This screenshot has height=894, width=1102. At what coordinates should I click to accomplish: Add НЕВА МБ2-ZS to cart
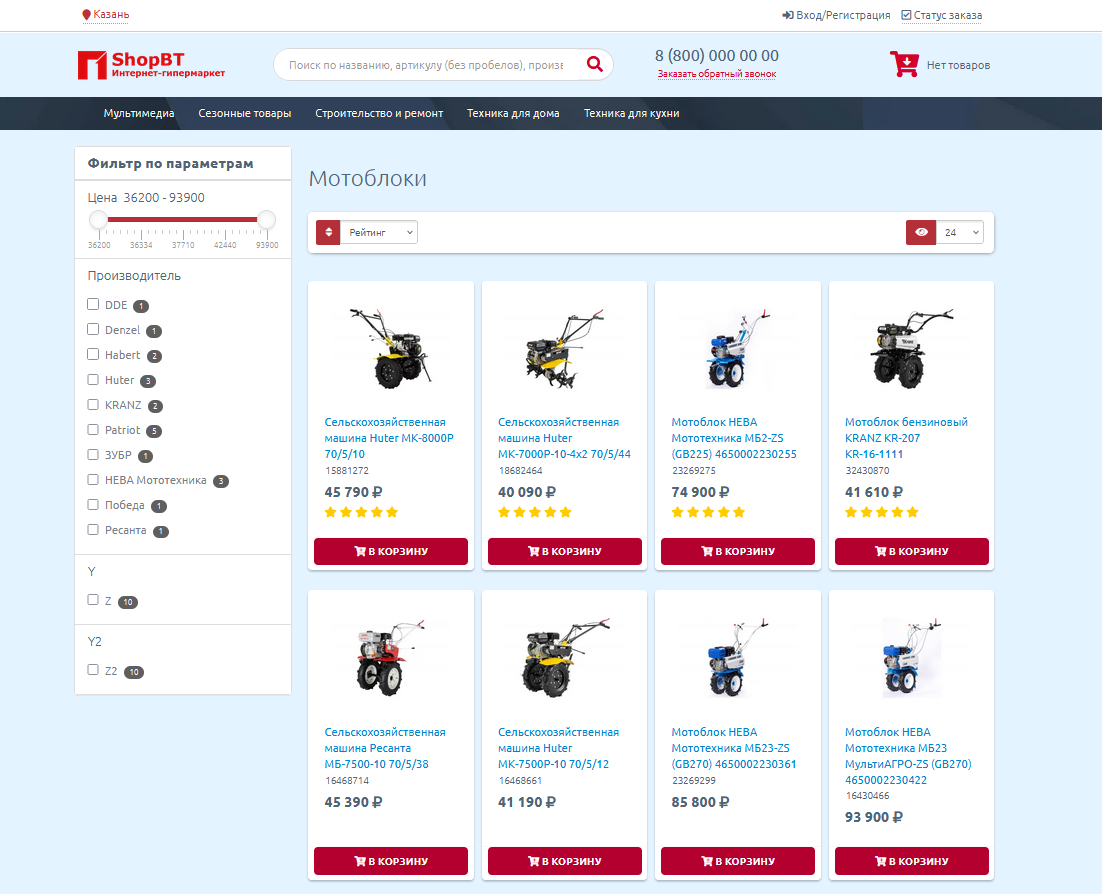pyautogui.click(x=738, y=552)
